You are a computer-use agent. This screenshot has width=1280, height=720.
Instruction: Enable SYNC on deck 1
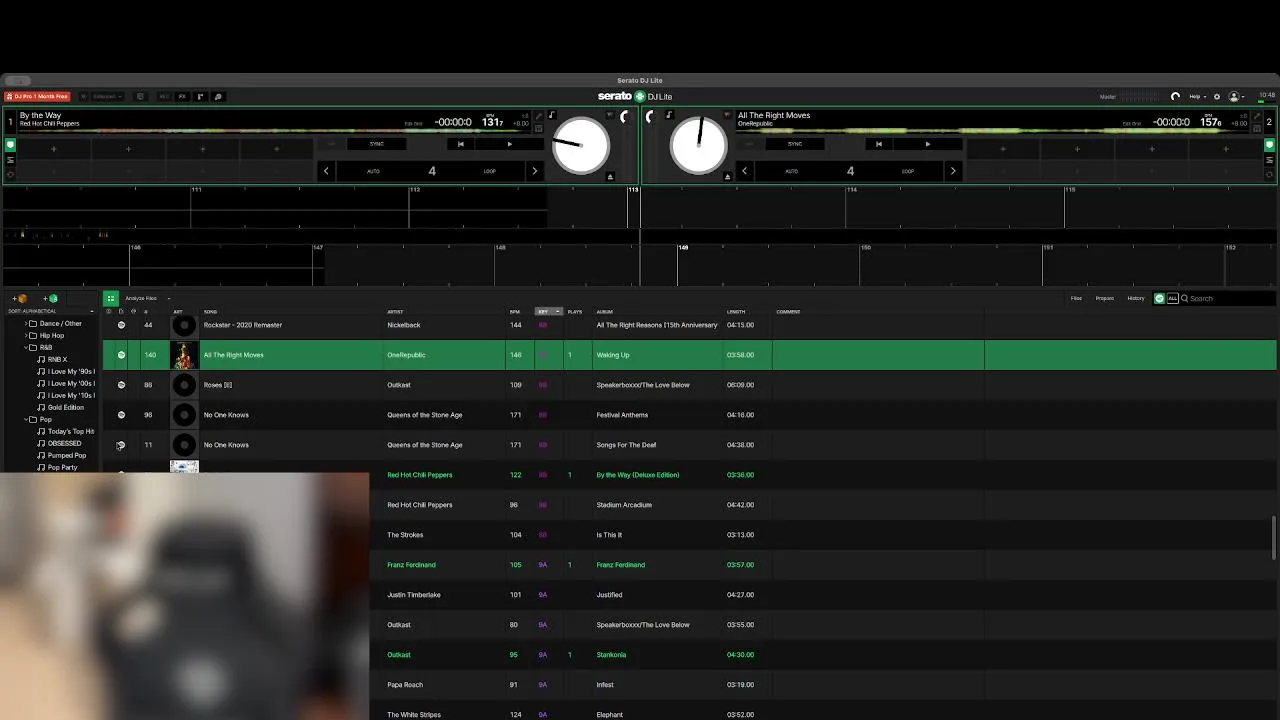coord(376,144)
